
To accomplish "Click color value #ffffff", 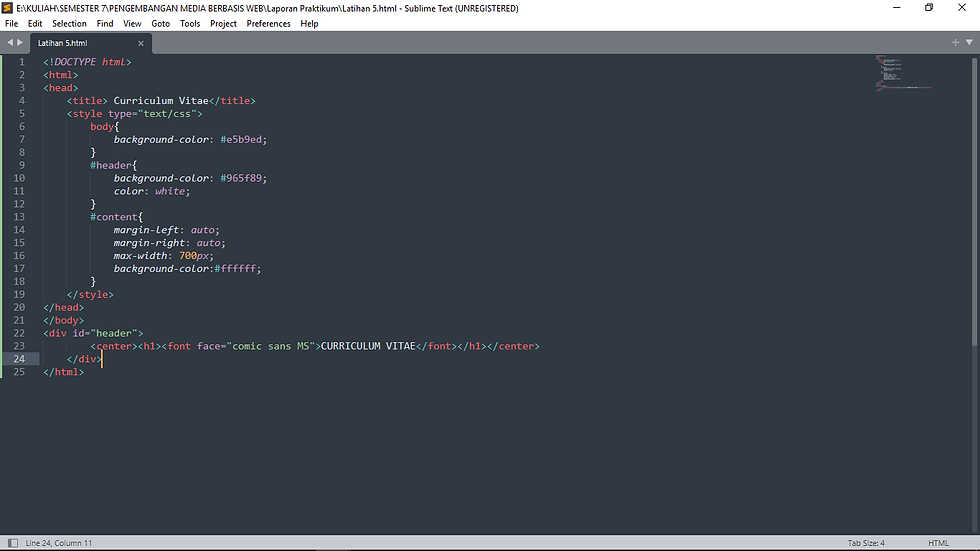I will [x=235, y=269].
